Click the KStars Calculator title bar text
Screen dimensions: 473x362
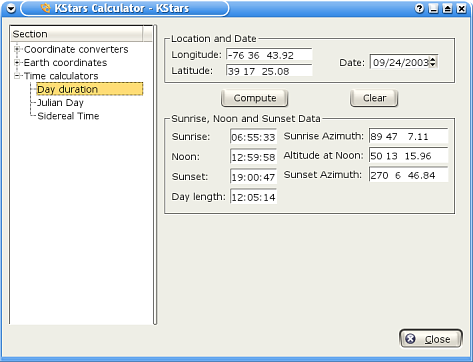(122, 8)
